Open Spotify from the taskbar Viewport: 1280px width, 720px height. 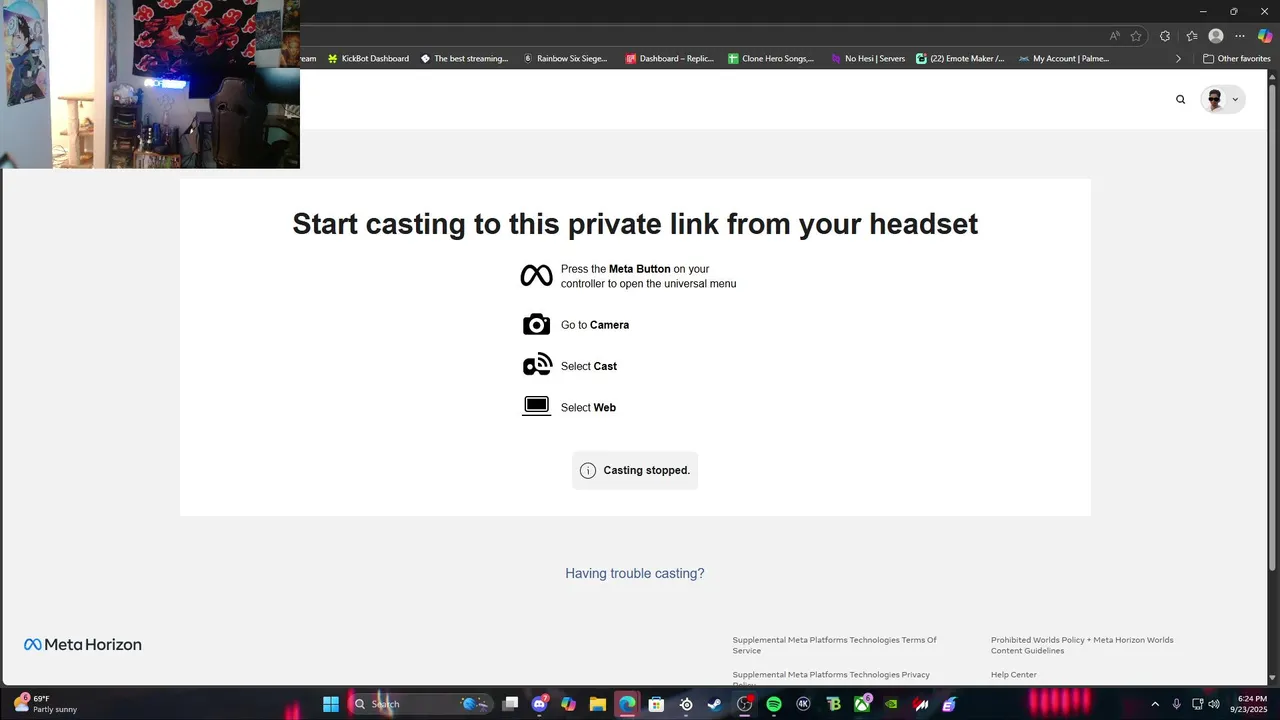774,704
